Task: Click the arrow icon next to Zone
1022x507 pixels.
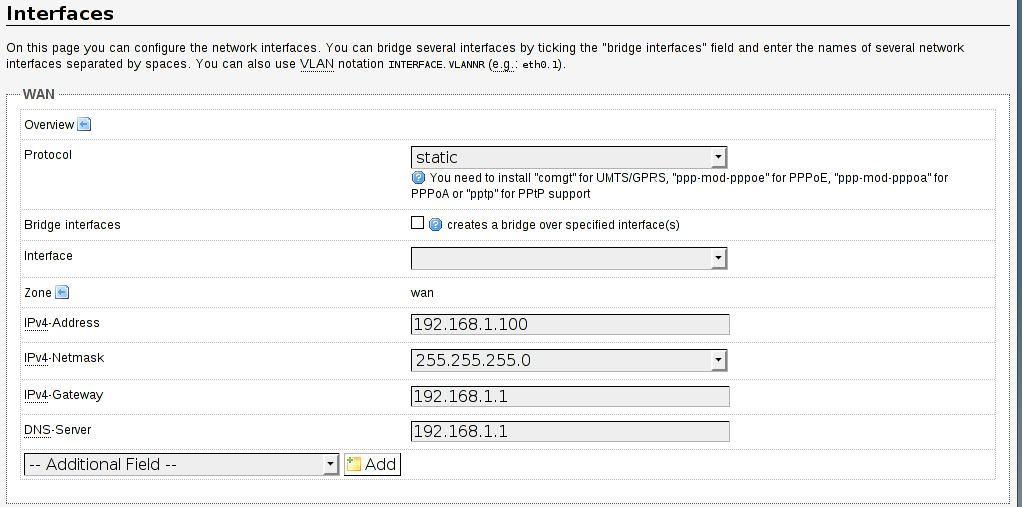Action: click(62, 293)
